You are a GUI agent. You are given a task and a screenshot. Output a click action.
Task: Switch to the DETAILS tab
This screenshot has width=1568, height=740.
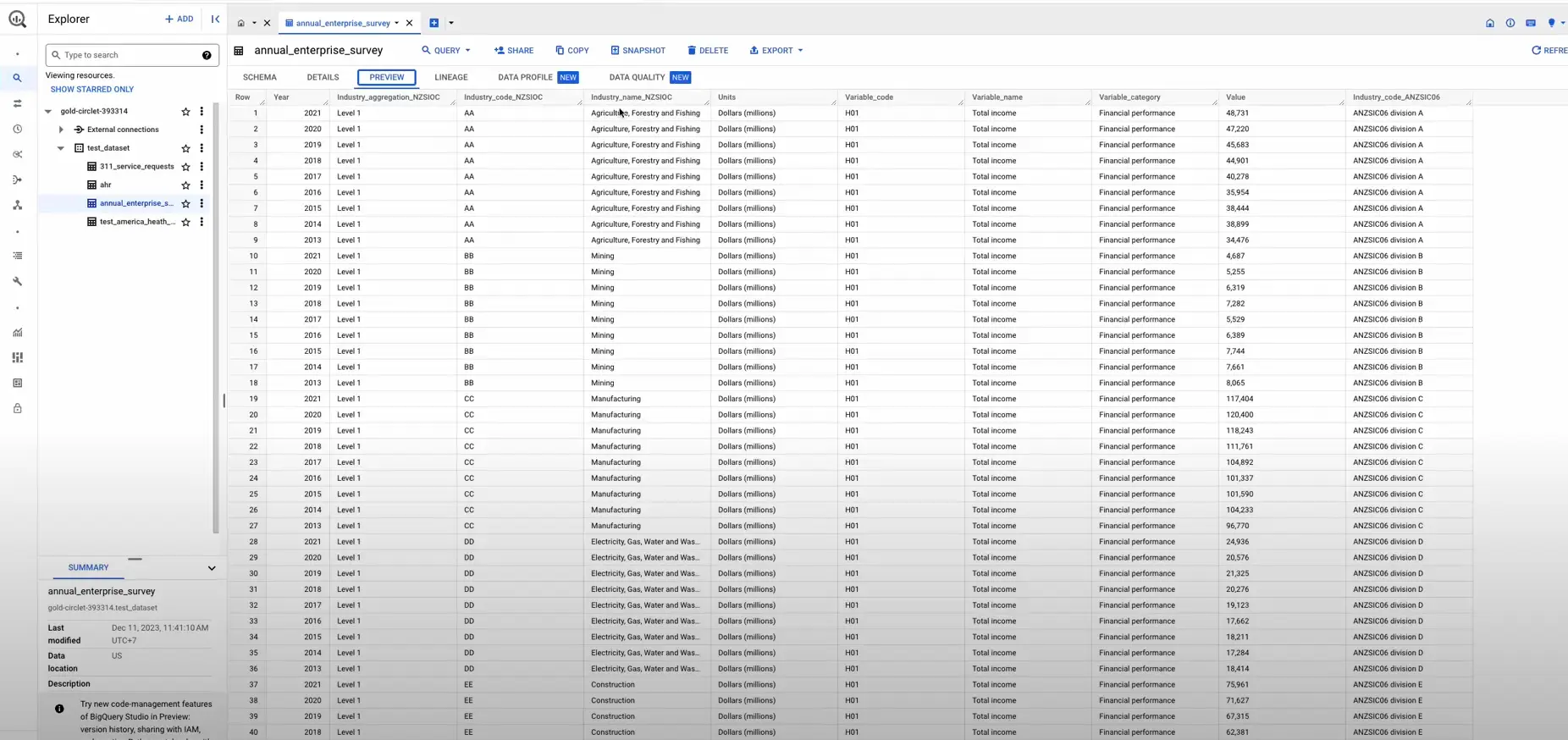[323, 77]
